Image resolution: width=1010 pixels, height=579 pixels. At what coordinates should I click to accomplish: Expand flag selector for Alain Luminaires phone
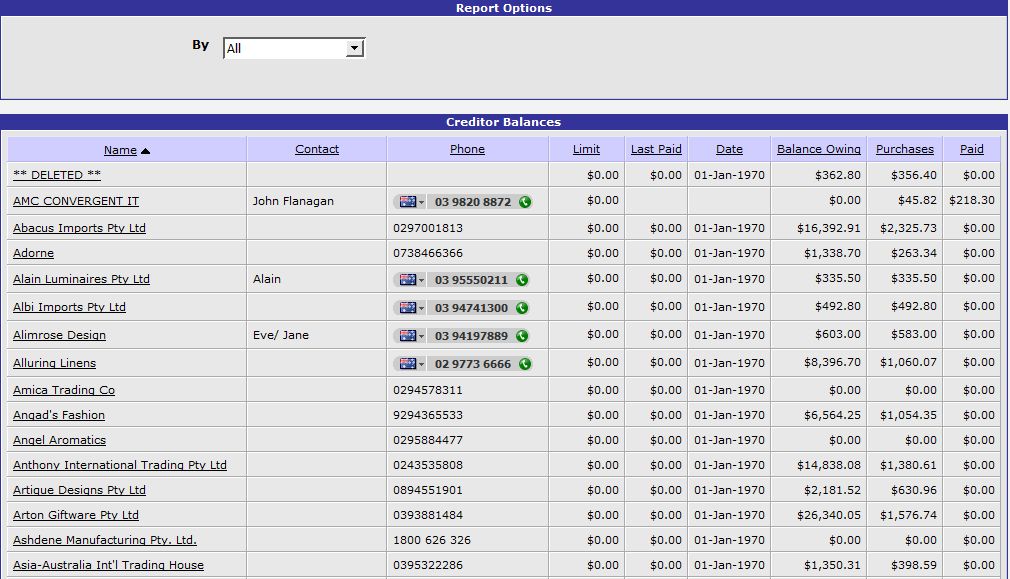(411, 280)
